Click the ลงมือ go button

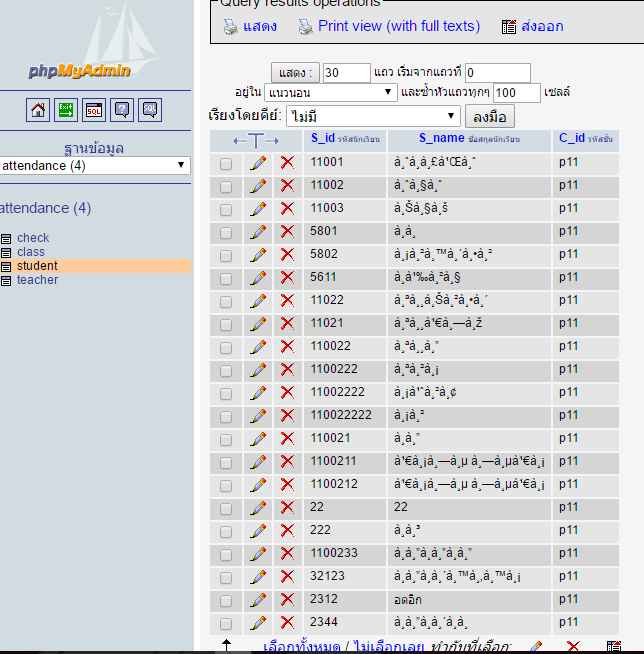pos(490,116)
